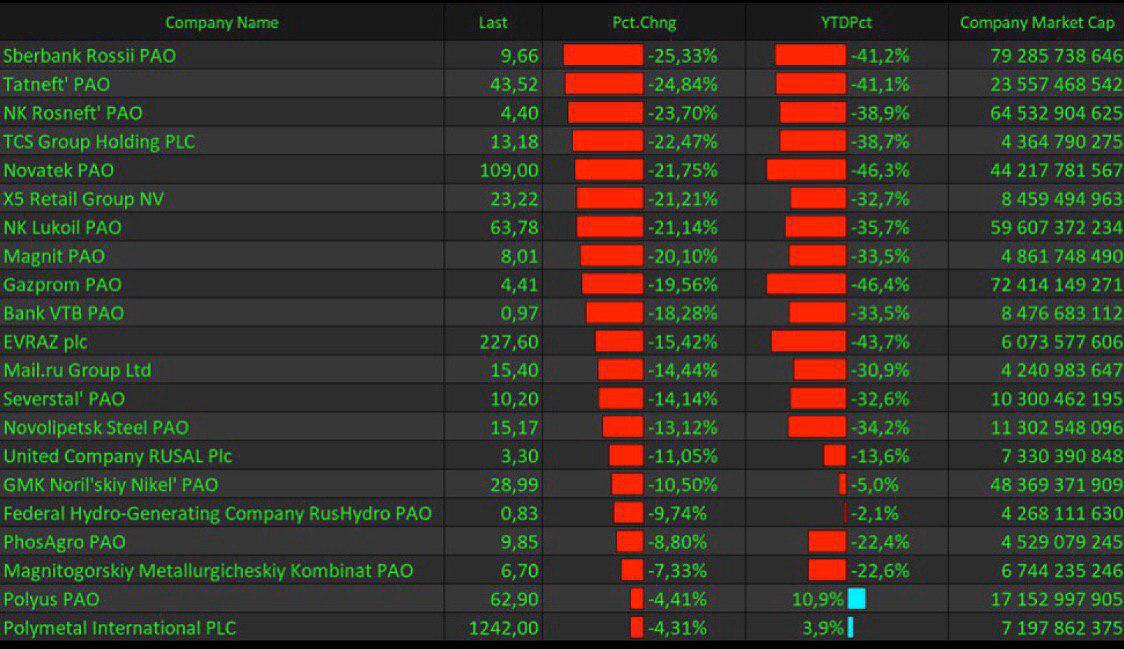Select NK Rosneft' PAO company name
The width and height of the screenshot is (1124, 649).
73,113
